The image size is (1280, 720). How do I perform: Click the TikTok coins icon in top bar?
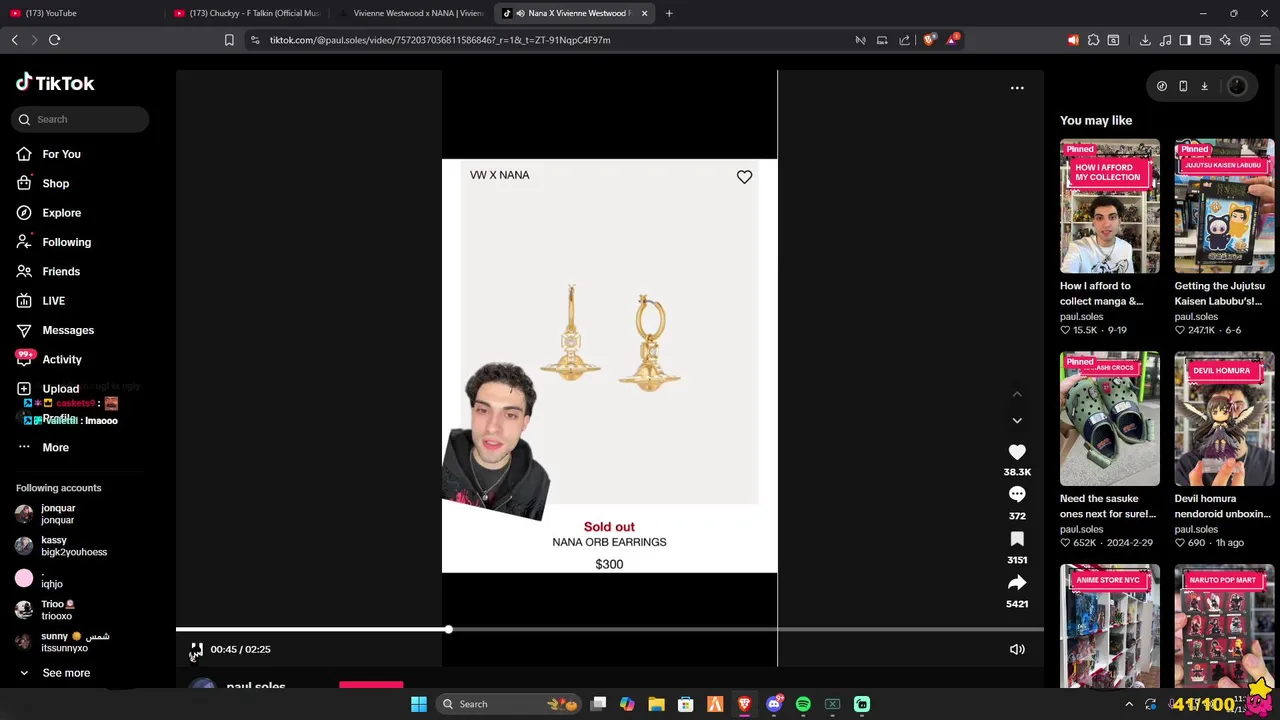1162,86
